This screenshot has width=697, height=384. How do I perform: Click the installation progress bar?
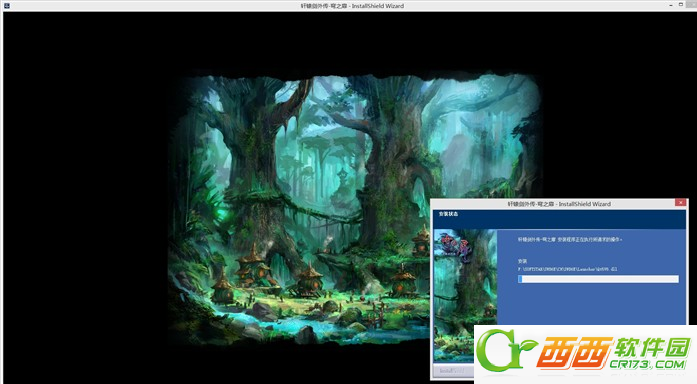(598, 279)
